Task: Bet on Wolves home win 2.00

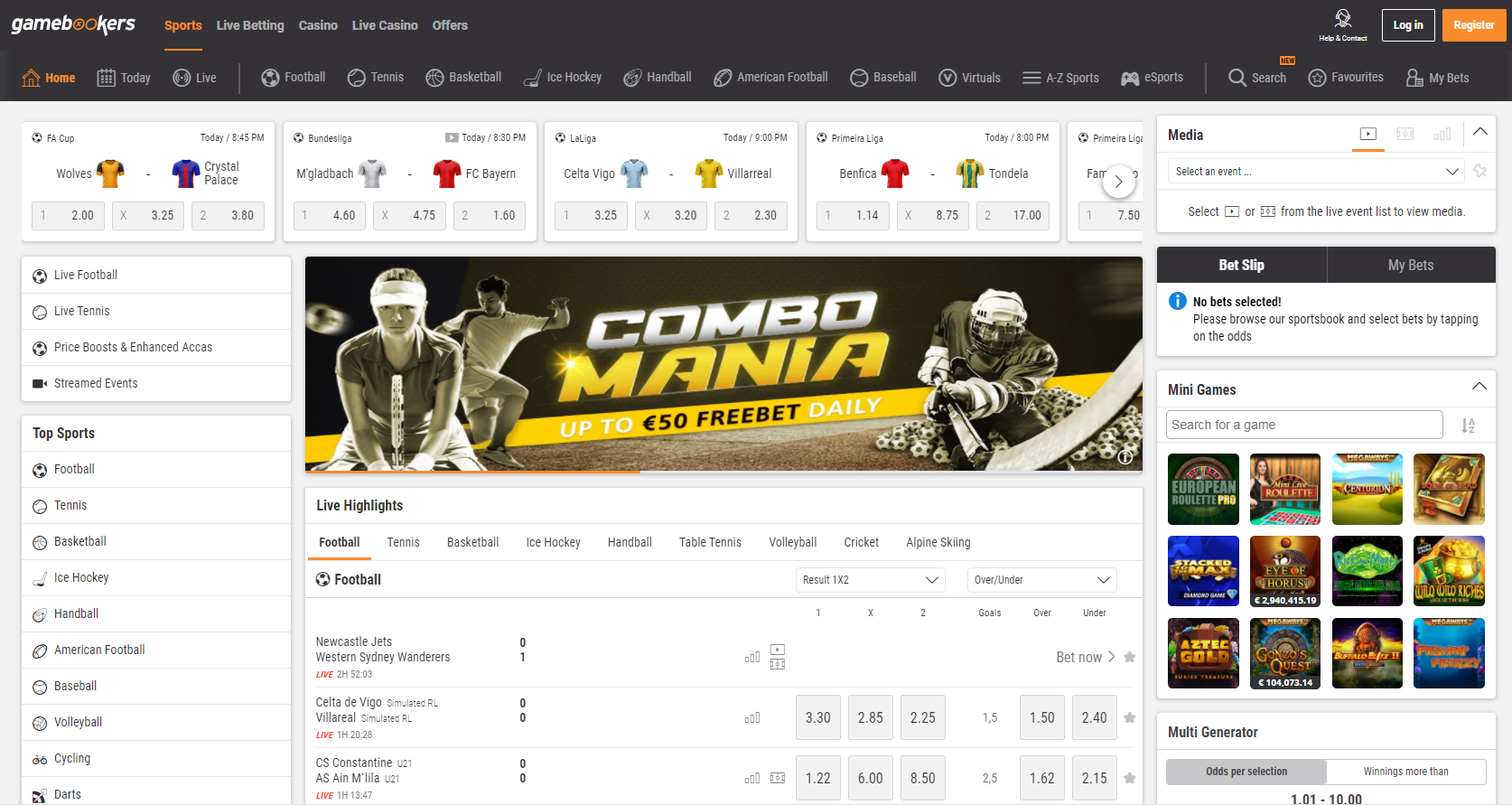Action: pyautogui.click(x=68, y=215)
